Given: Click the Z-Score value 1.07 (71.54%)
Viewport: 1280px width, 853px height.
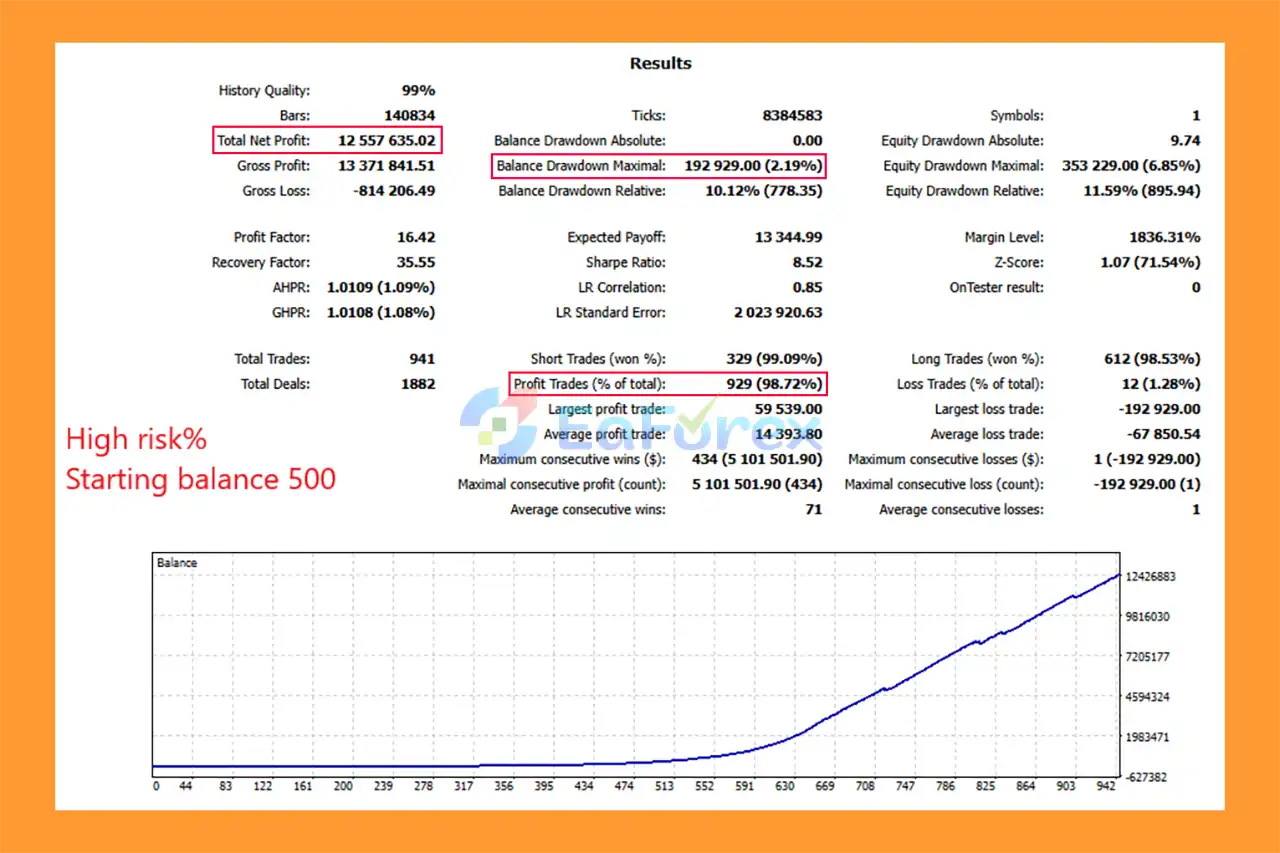Looking at the screenshot, I should click(1150, 263).
